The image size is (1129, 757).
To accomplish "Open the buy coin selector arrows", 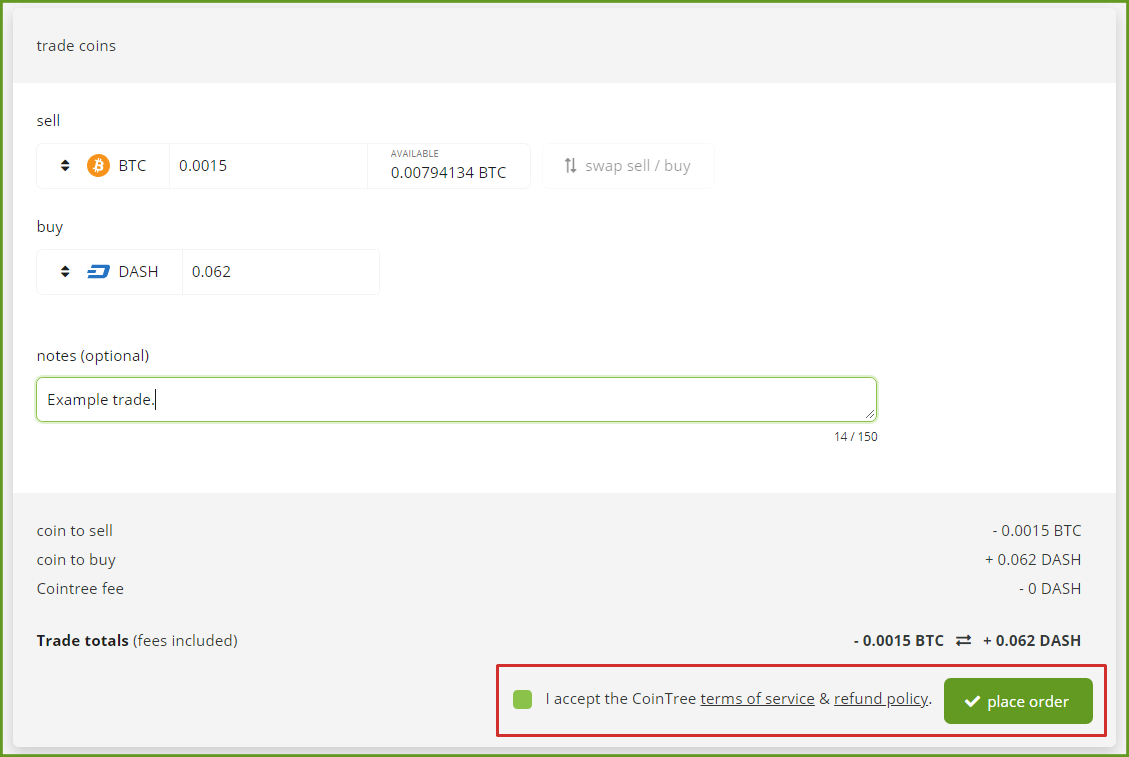I will (65, 272).
